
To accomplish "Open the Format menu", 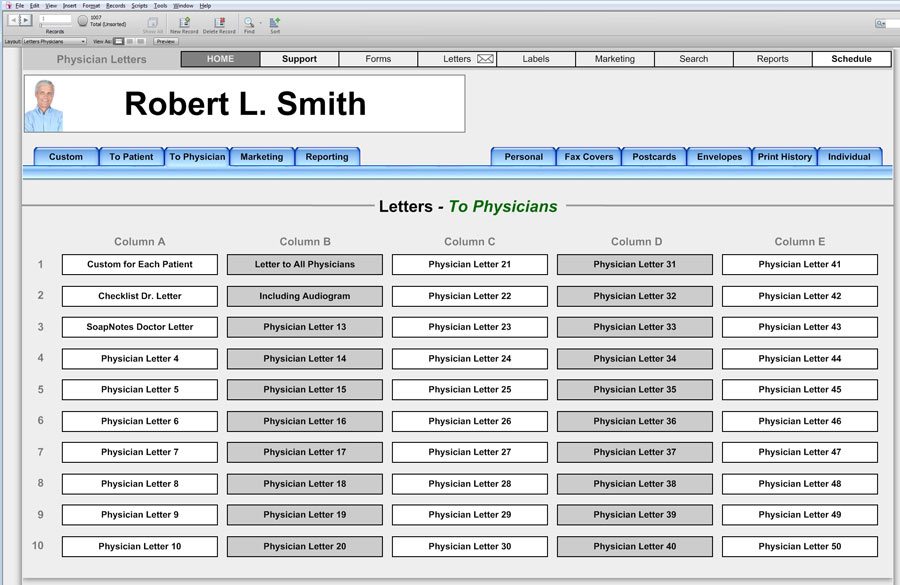I will [x=91, y=5].
